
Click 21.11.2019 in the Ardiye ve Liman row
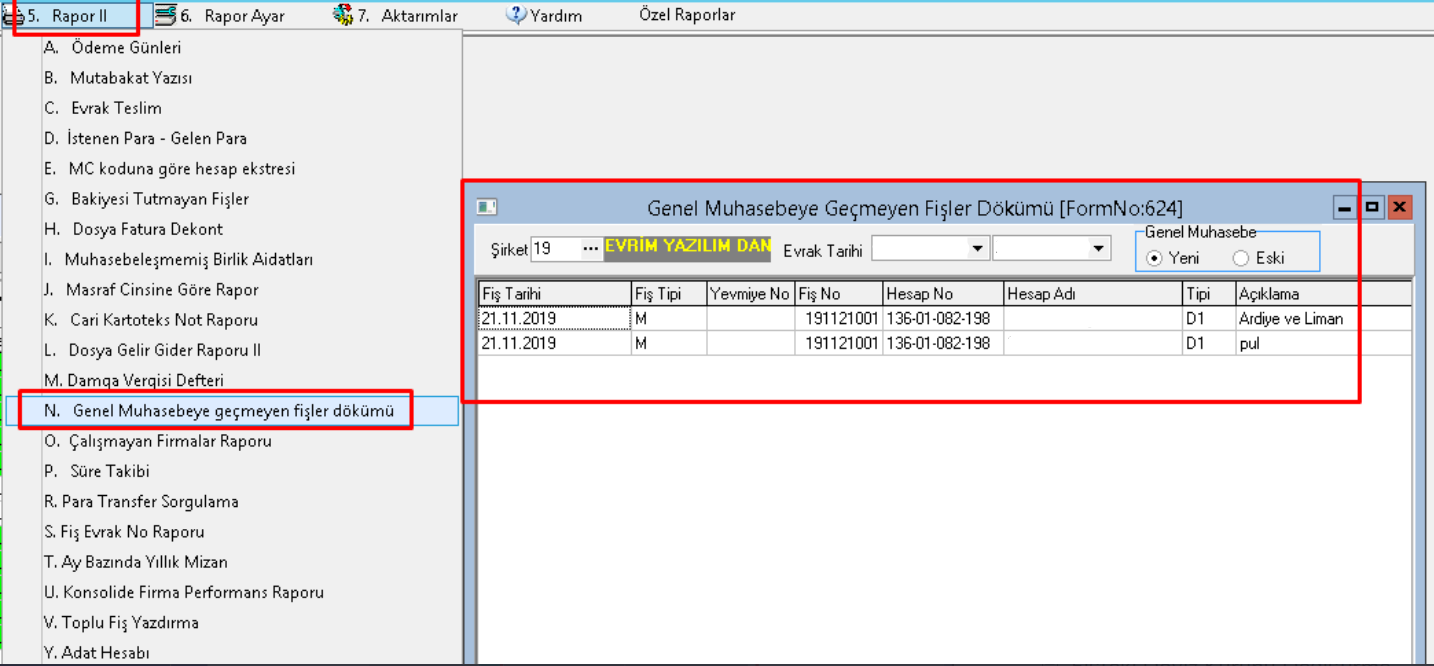click(x=554, y=318)
